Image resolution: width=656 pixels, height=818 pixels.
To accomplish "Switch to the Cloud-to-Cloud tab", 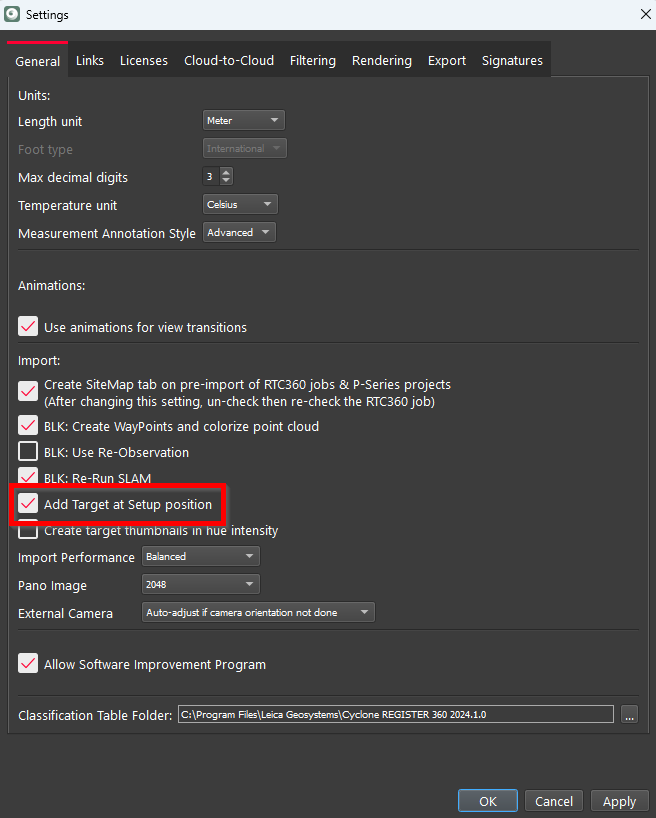I will point(229,61).
